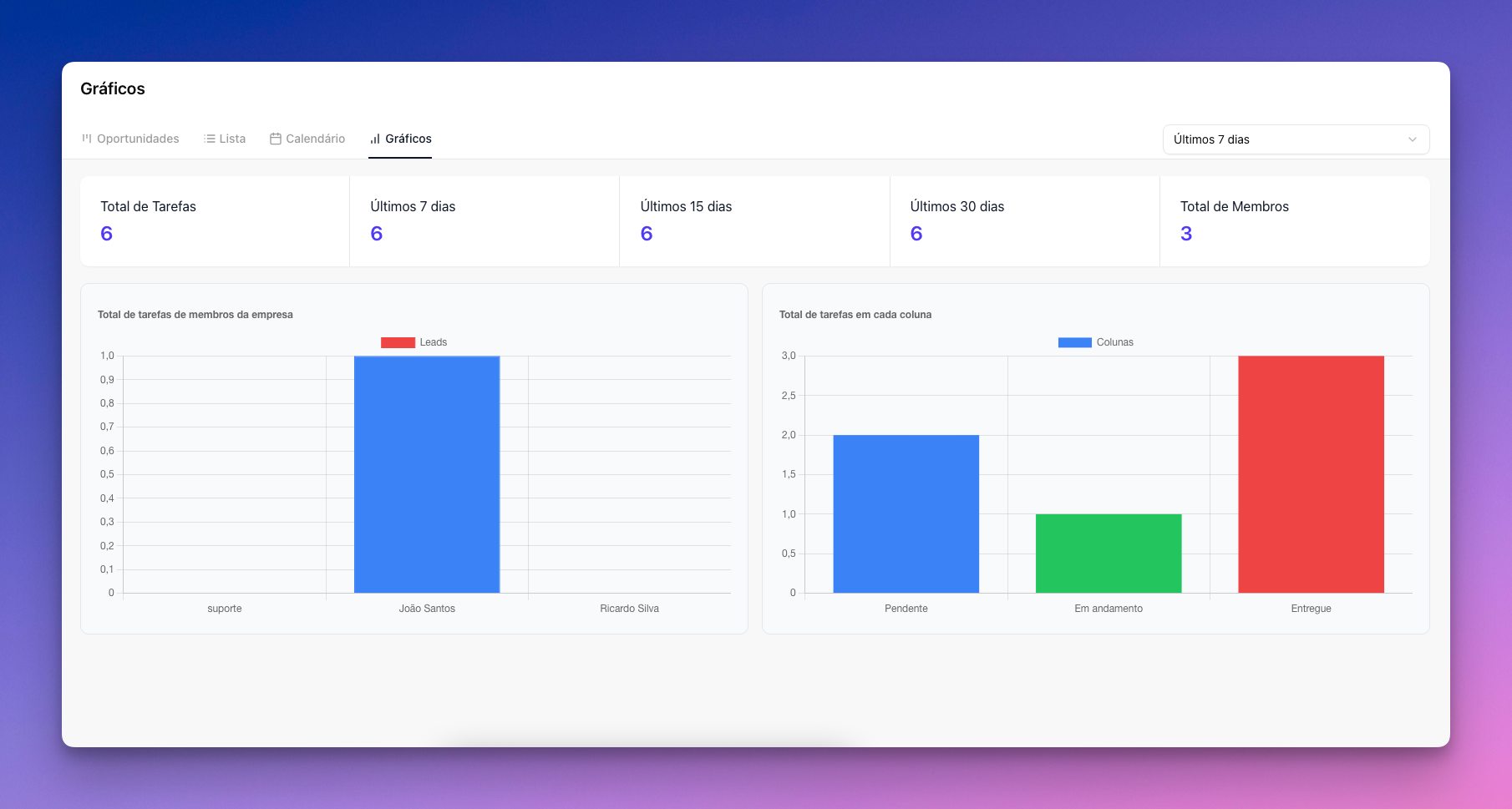Click the chevron arrow of the period selector

pos(1413,139)
